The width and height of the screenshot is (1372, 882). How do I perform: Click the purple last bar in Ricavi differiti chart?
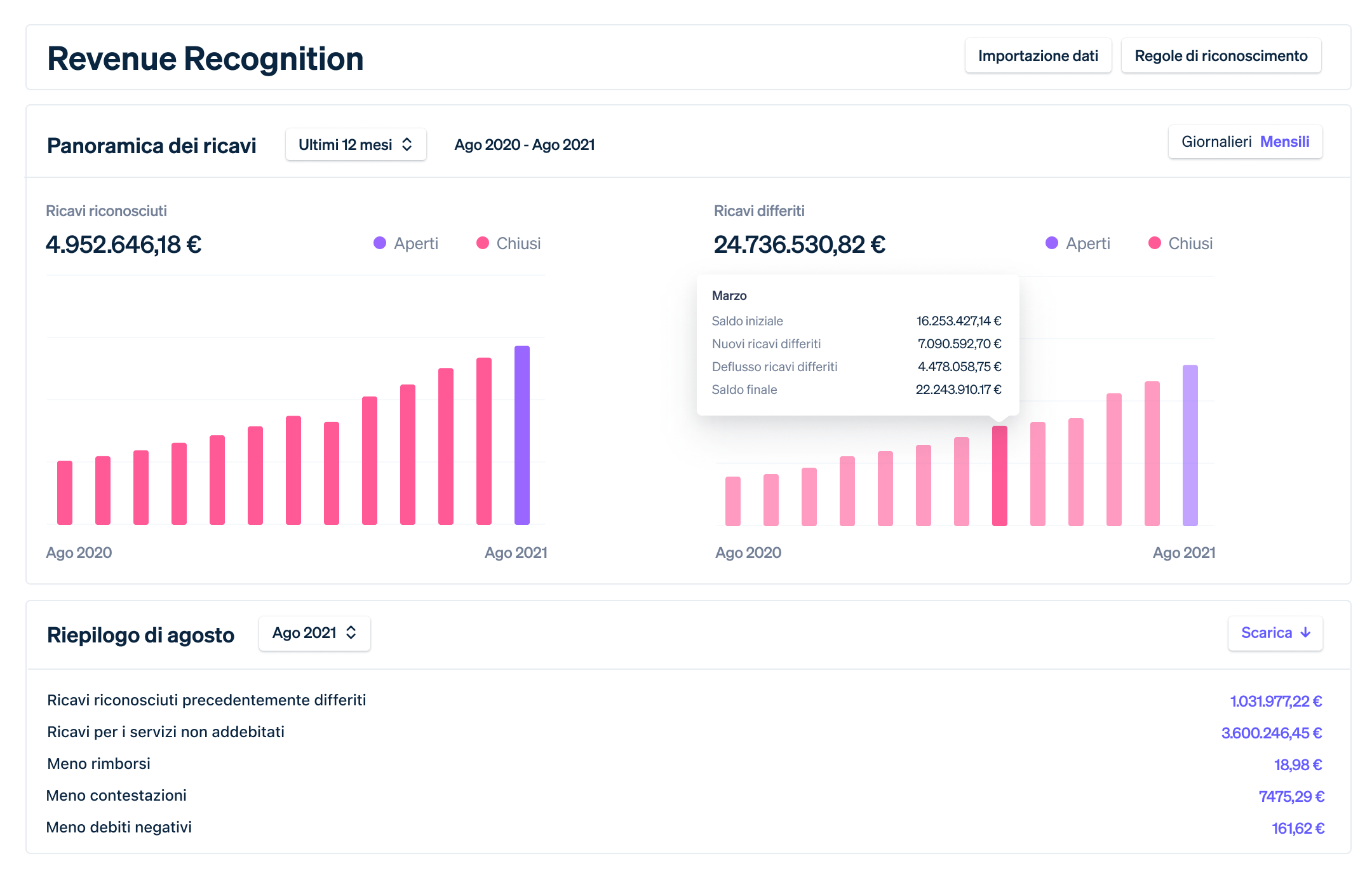[x=1190, y=445]
